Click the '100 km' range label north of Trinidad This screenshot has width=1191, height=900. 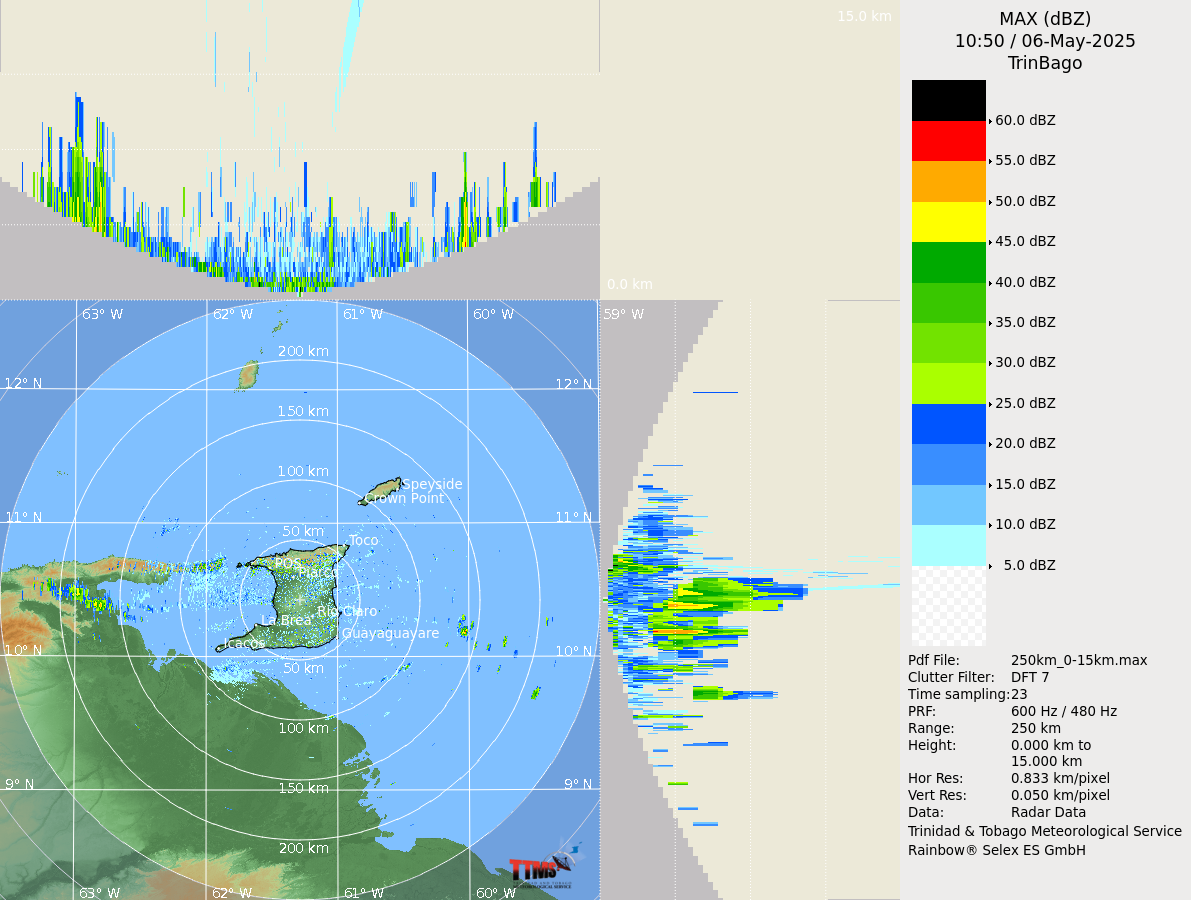[303, 471]
